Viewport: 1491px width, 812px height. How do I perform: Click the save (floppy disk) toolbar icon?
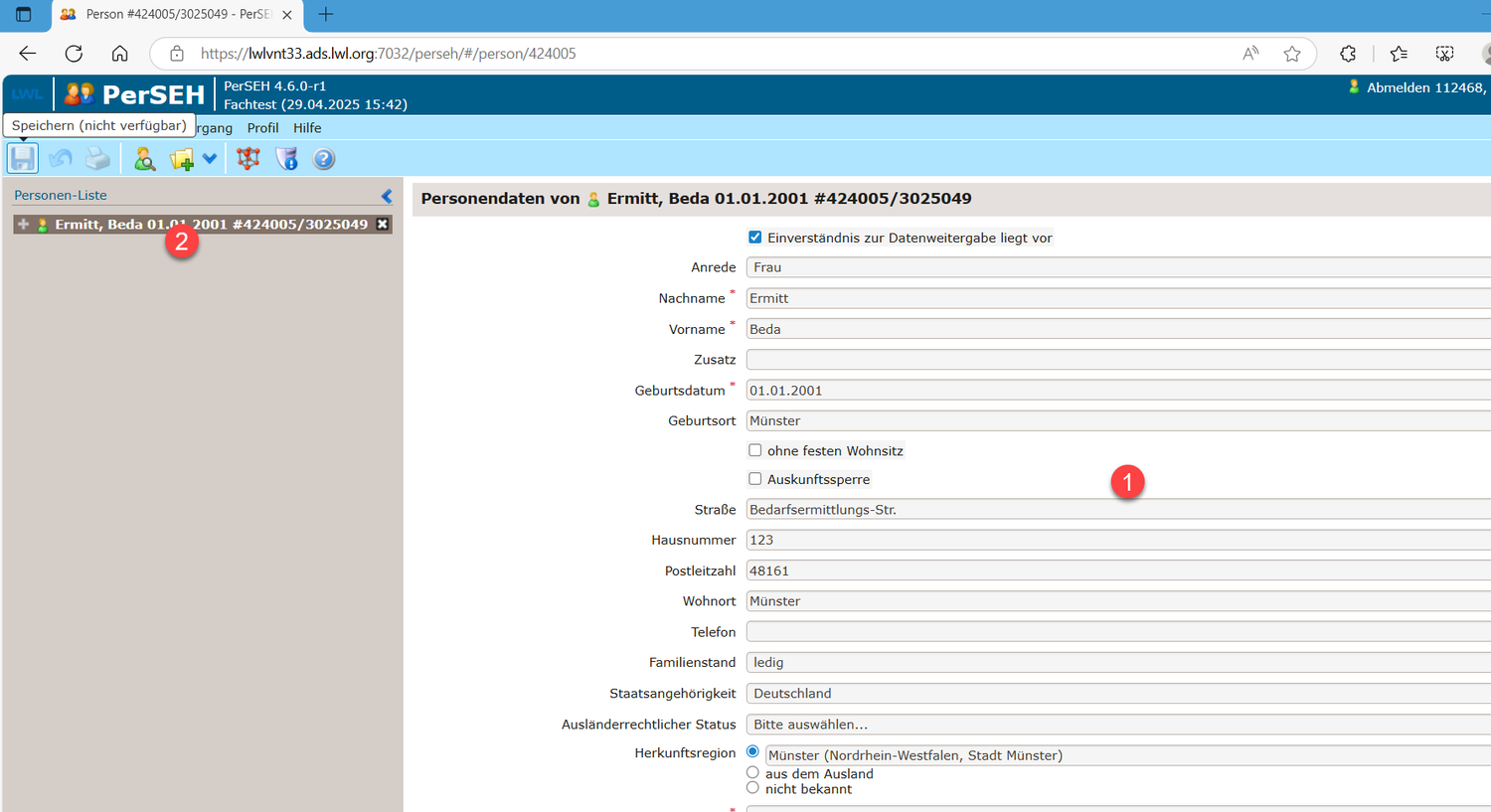23,158
